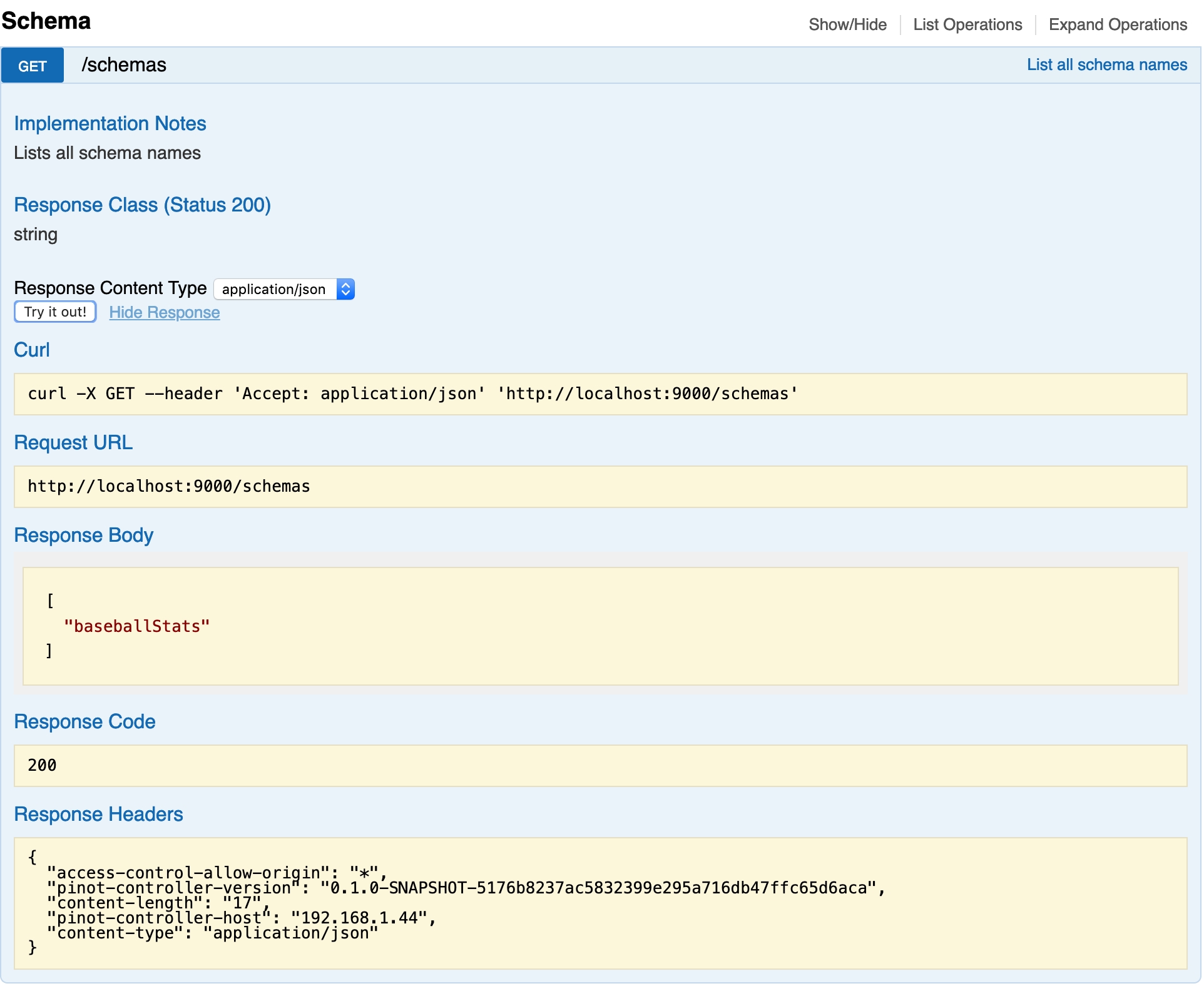Click Response Class (Status 200) heading
The width and height of the screenshot is (1204, 986).
click(142, 205)
